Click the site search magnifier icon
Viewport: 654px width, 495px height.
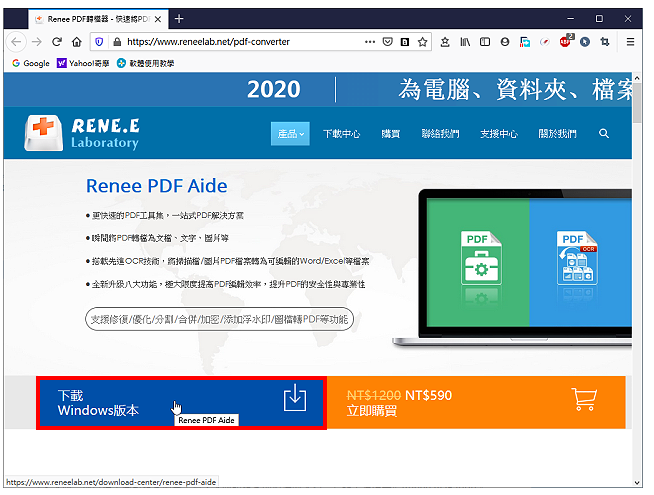point(604,133)
